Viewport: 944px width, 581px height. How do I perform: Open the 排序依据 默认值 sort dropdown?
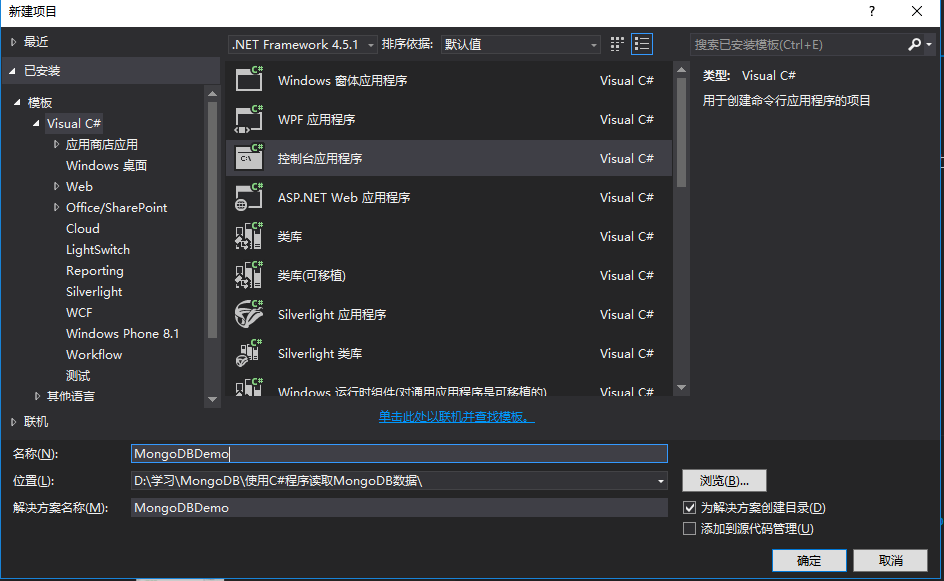tap(521, 45)
